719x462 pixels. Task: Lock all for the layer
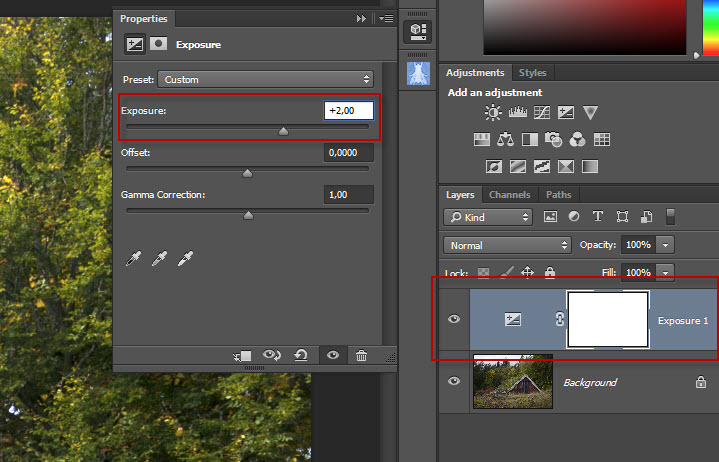(x=550, y=273)
